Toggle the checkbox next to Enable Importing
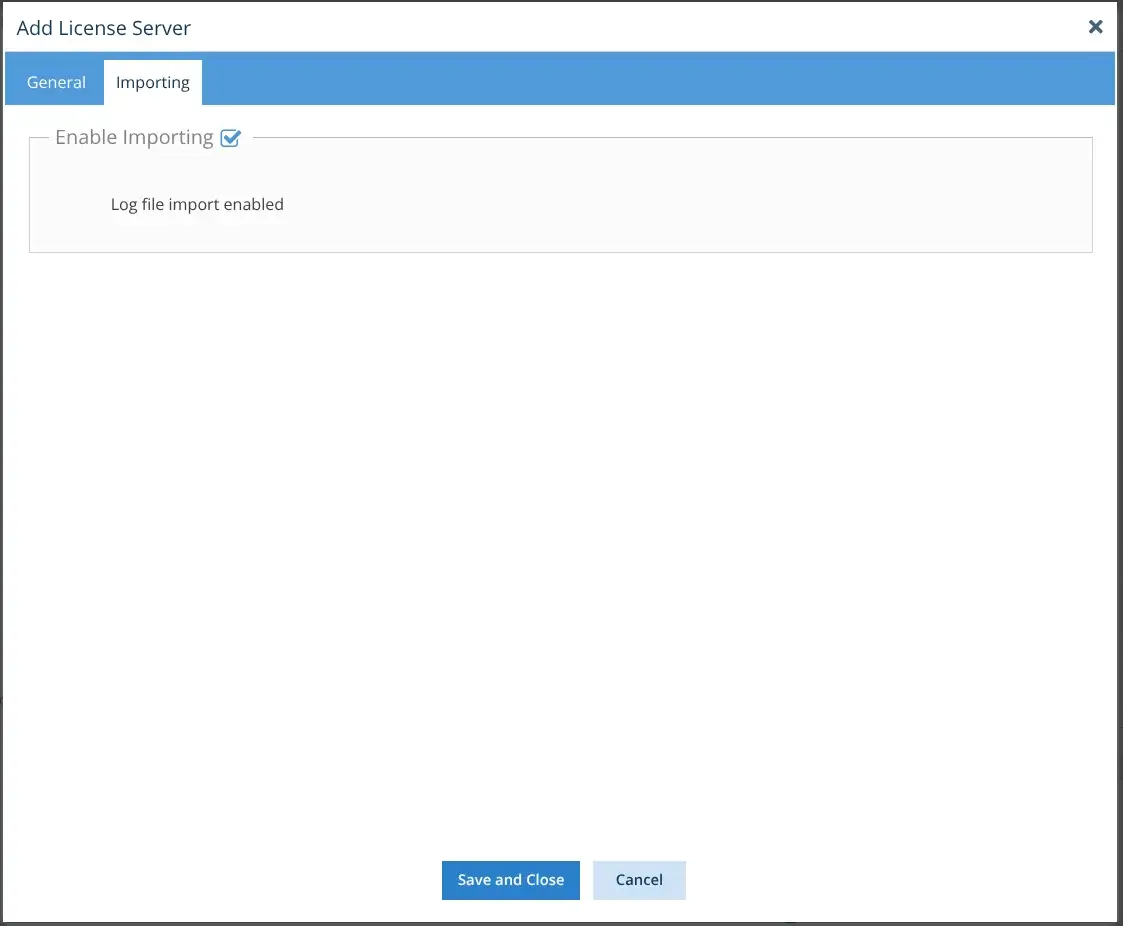Image resolution: width=1123 pixels, height=926 pixels. [231, 137]
